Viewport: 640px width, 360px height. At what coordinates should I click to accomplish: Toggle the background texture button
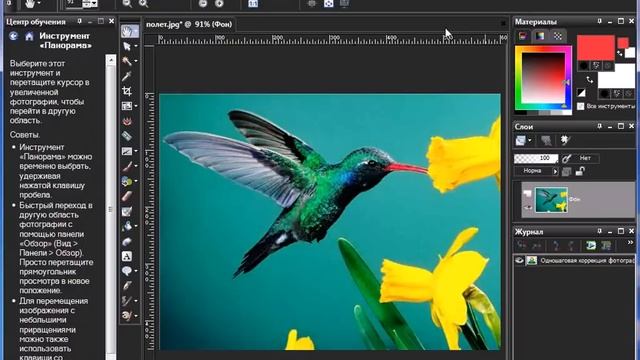(617, 94)
